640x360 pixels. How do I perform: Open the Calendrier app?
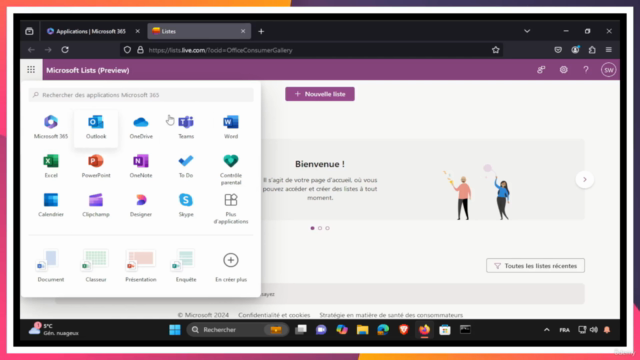tap(51, 205)
